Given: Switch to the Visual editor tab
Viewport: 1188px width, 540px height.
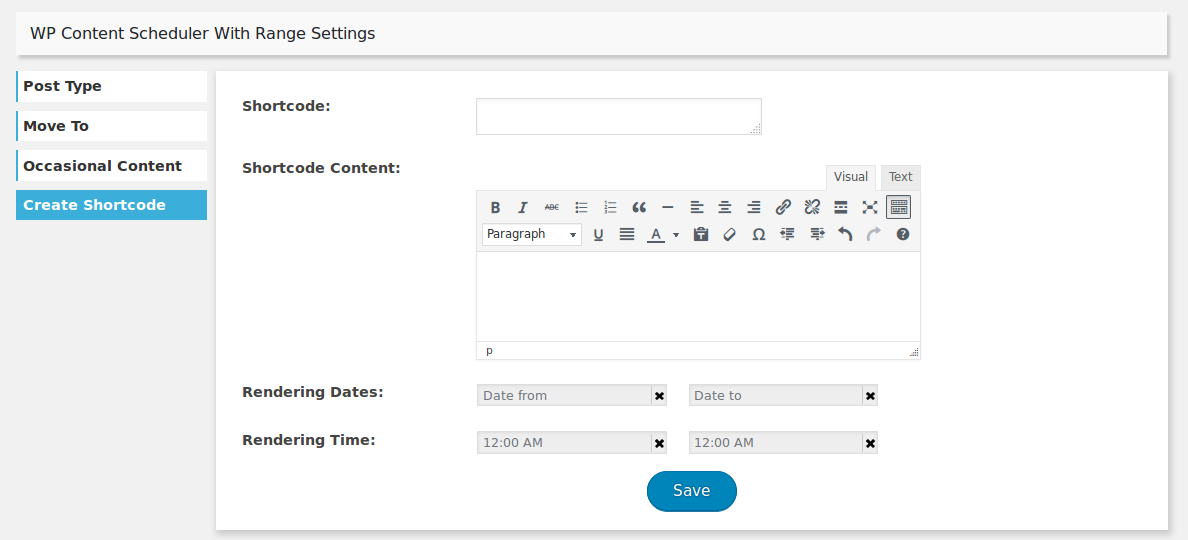Looking at the screenshot, I should pyautogui.click(x=851, y=177).
